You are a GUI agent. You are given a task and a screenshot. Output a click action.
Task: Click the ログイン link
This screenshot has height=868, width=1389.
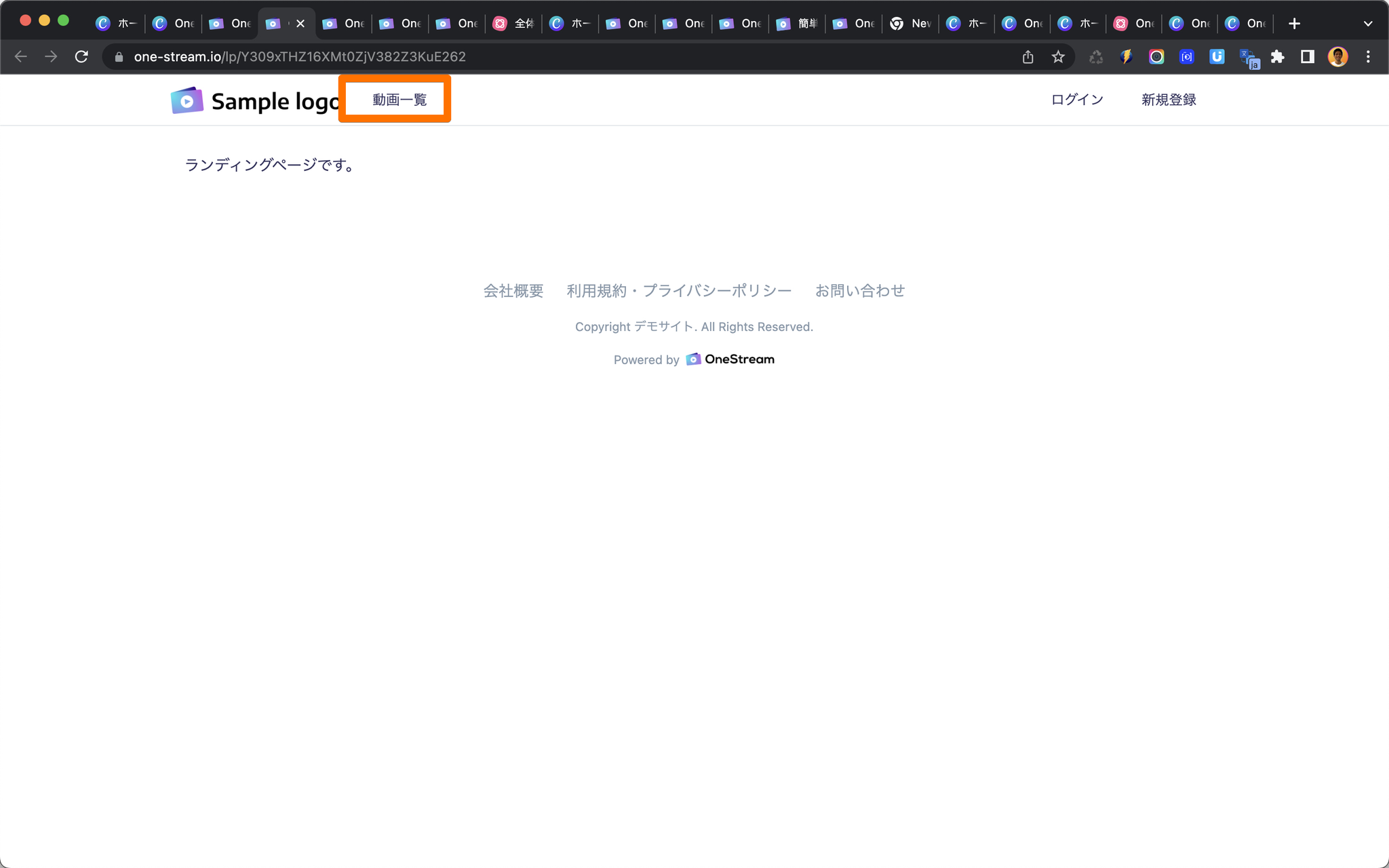(x=1077, y=100)
